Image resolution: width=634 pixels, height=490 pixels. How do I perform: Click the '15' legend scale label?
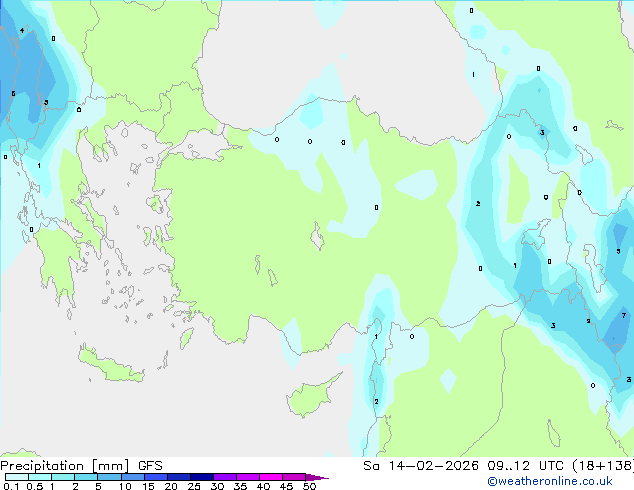(x=148, y=486)
